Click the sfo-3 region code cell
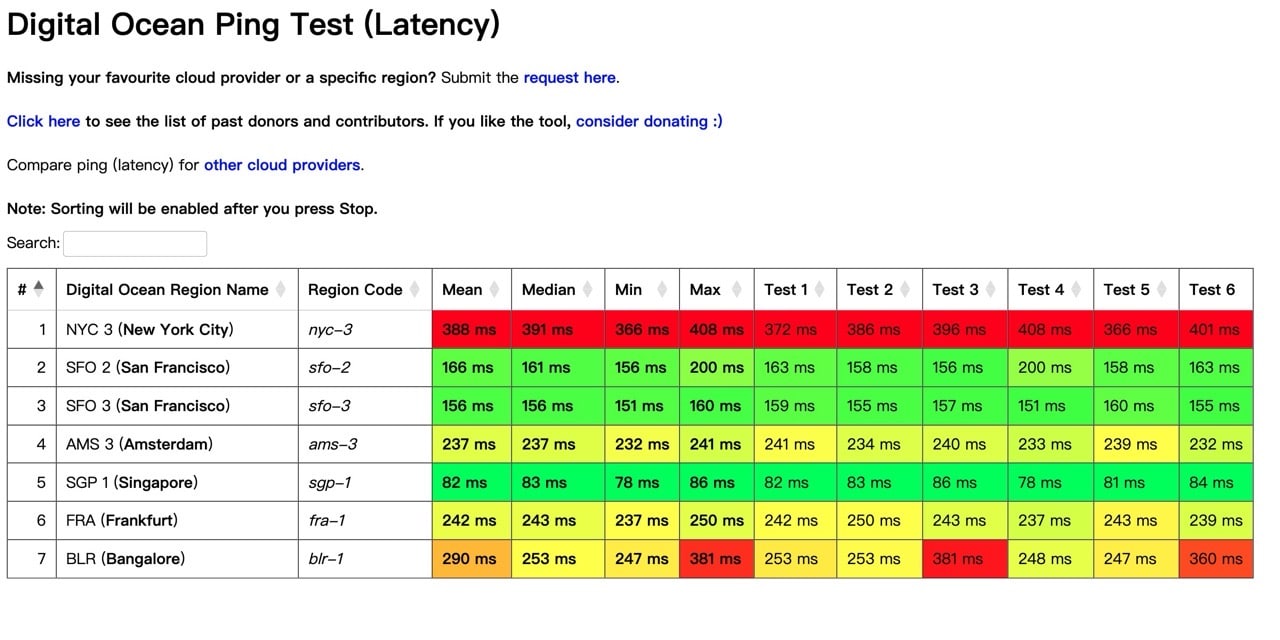The width and height of the screenshot is (1280, 640). (x=364, y=406)
